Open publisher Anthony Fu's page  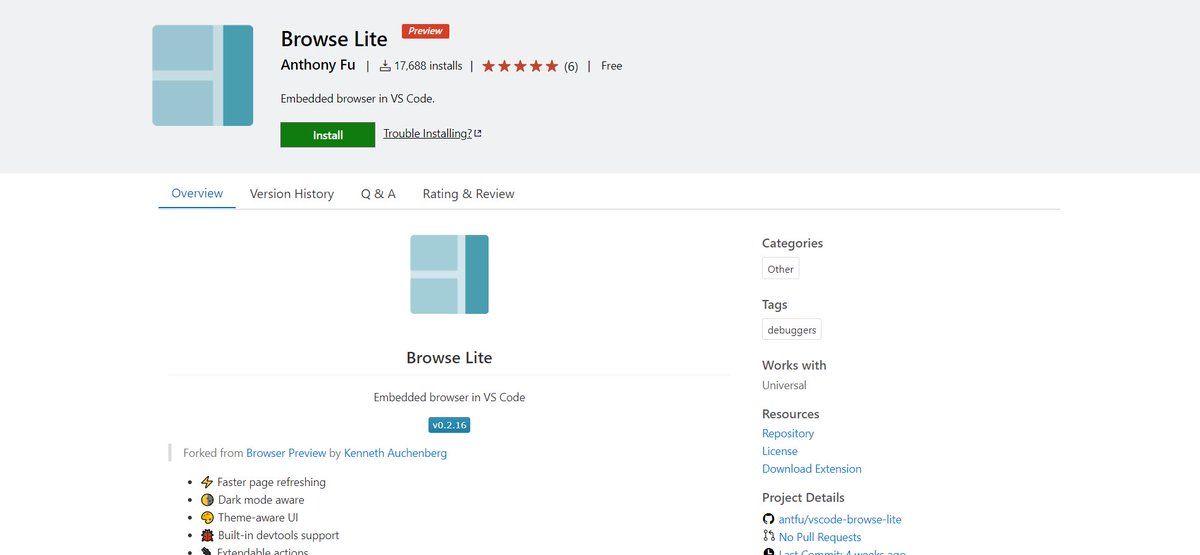(x=318, y=65)
